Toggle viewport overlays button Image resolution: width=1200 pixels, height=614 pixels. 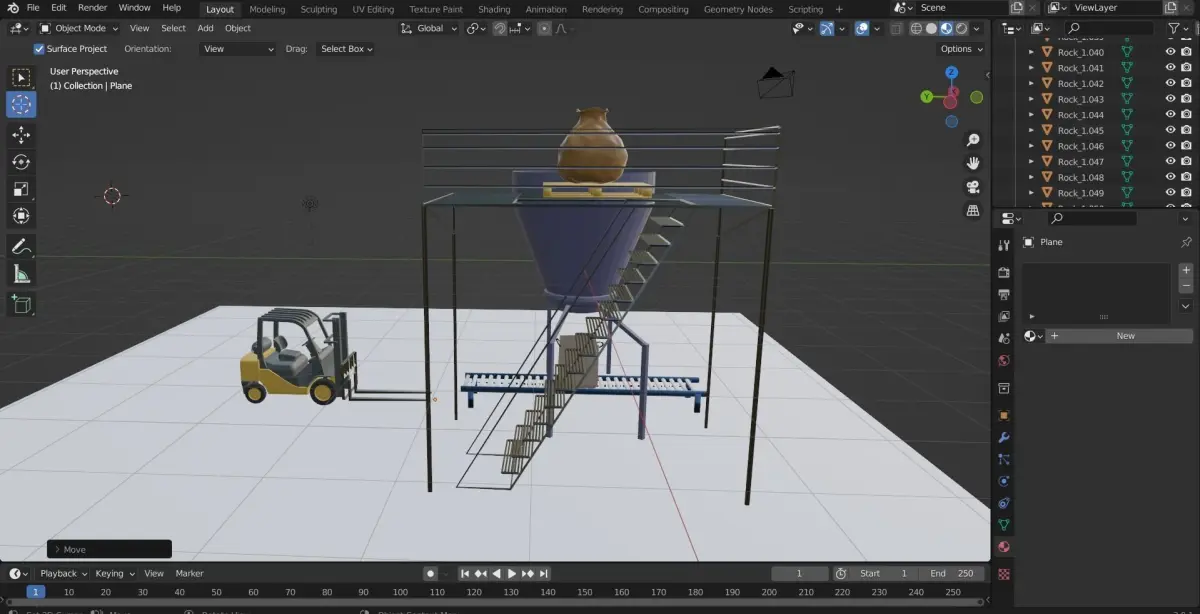tap(862, 28)
